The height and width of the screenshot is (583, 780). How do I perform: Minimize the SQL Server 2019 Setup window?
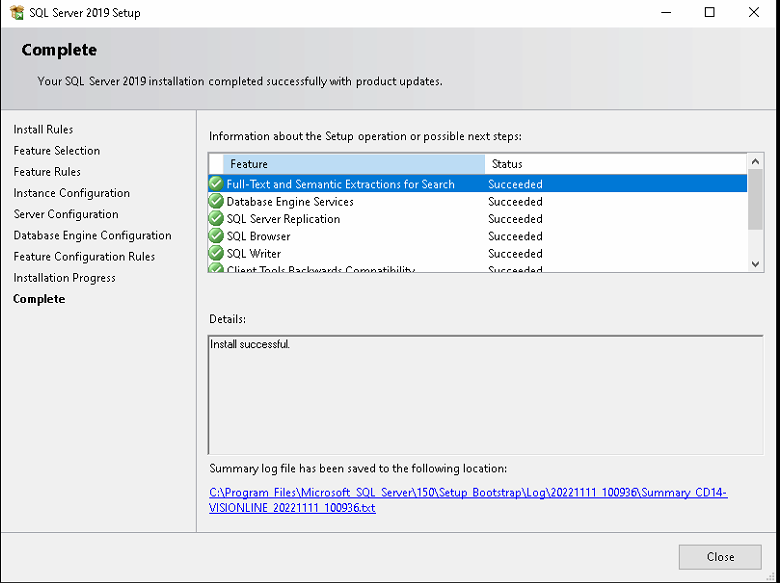coord(666,12)
